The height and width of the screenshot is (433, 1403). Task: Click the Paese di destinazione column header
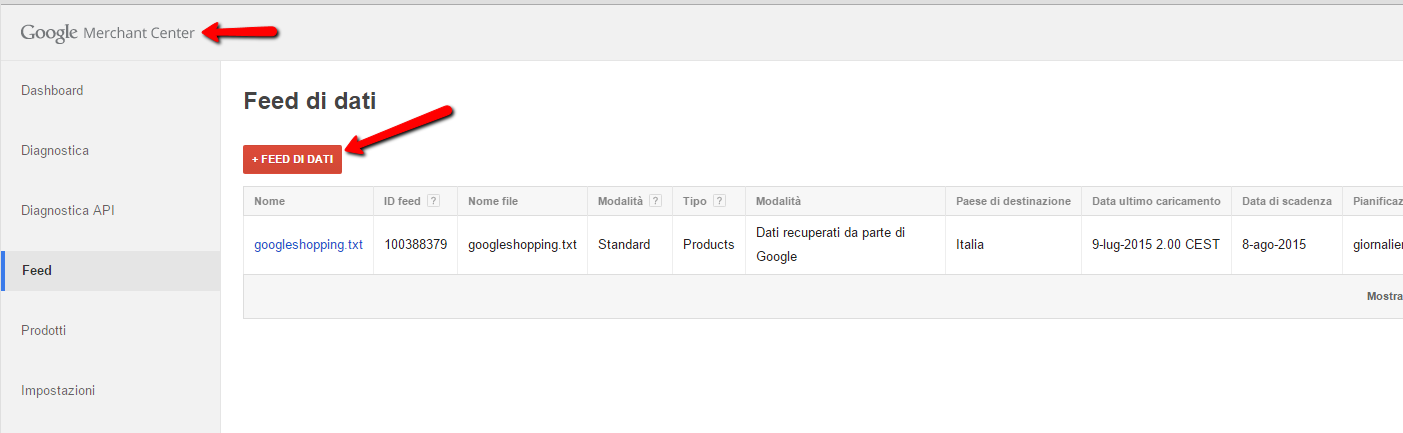click(x=1013, y=201)
